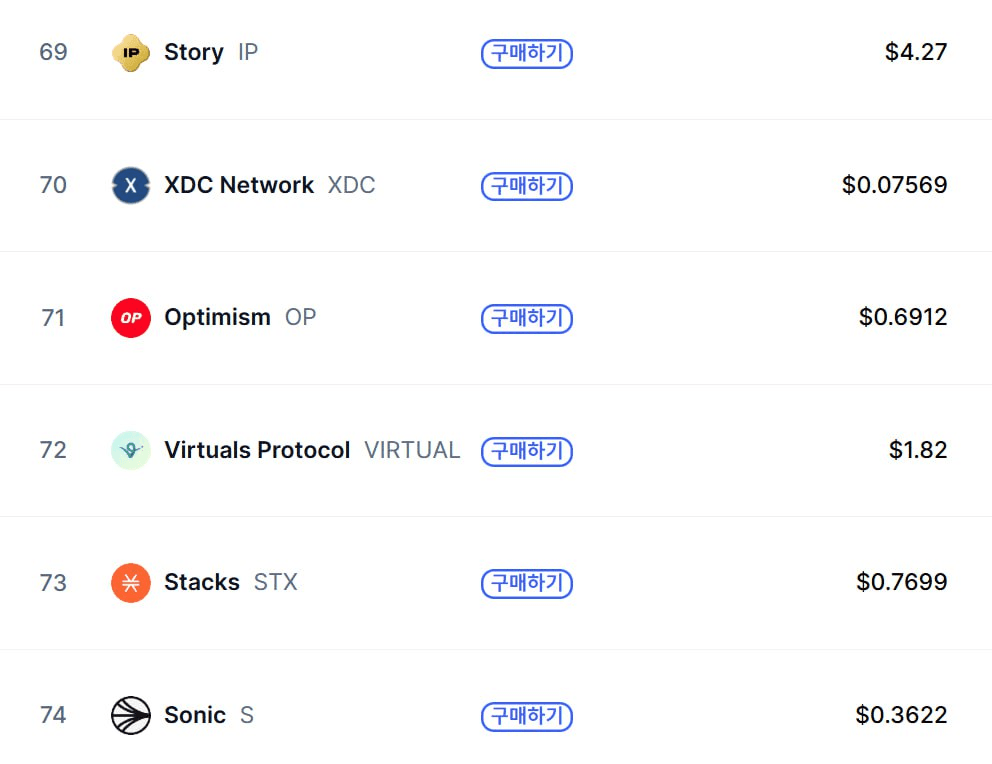Click 구매하기 button in Sonic row
The height and width of the screenshot is (764, 992).
527,716
